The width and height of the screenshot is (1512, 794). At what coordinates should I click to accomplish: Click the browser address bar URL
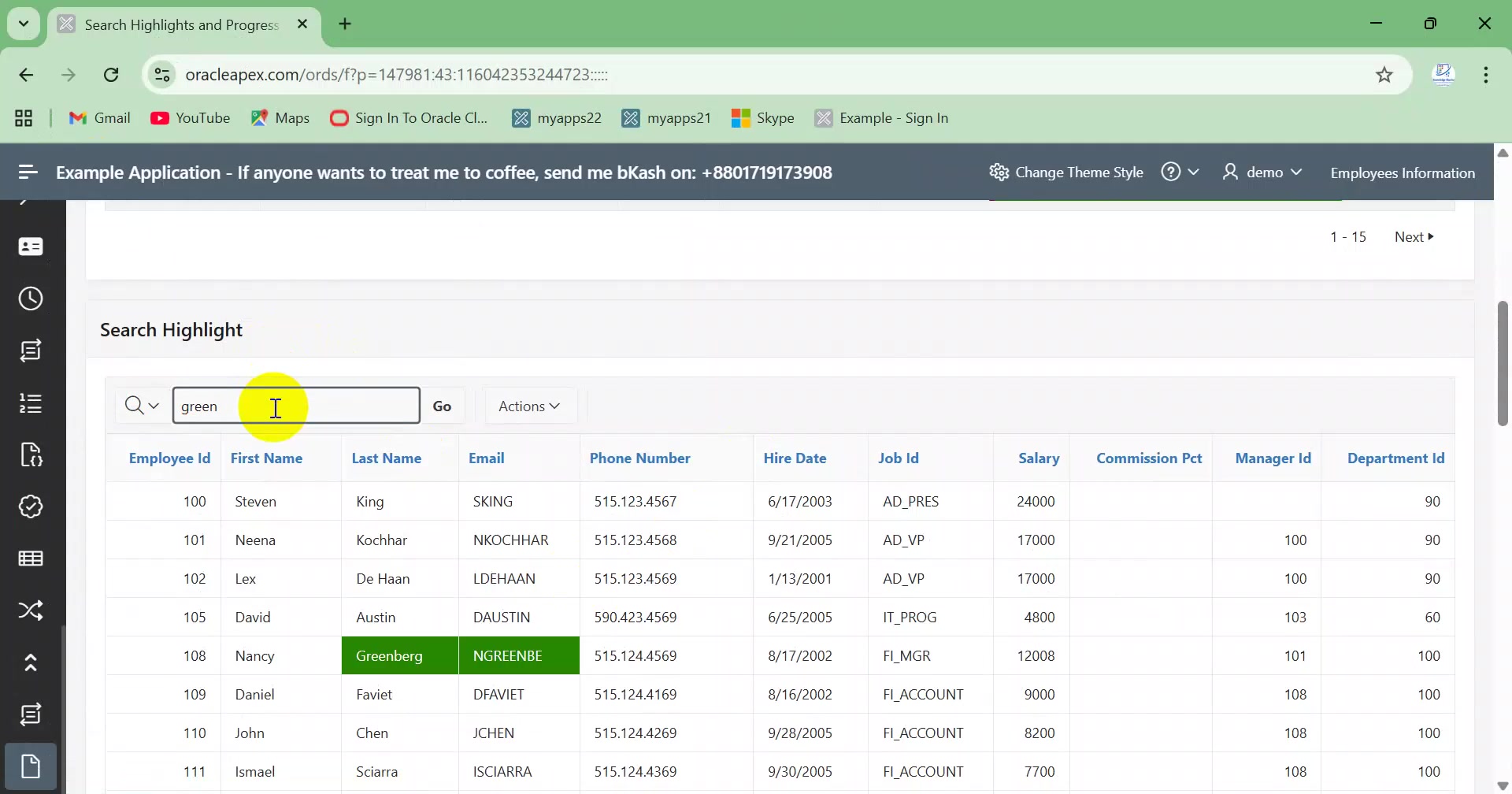point(397,75)
